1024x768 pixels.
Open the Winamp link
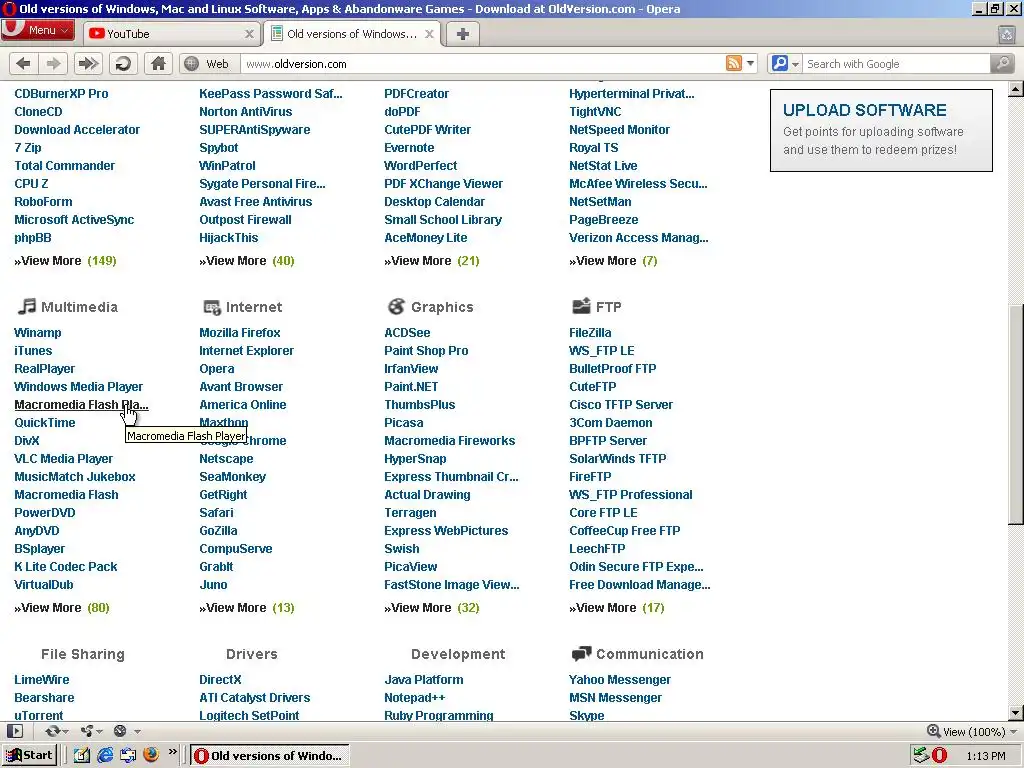38,333
